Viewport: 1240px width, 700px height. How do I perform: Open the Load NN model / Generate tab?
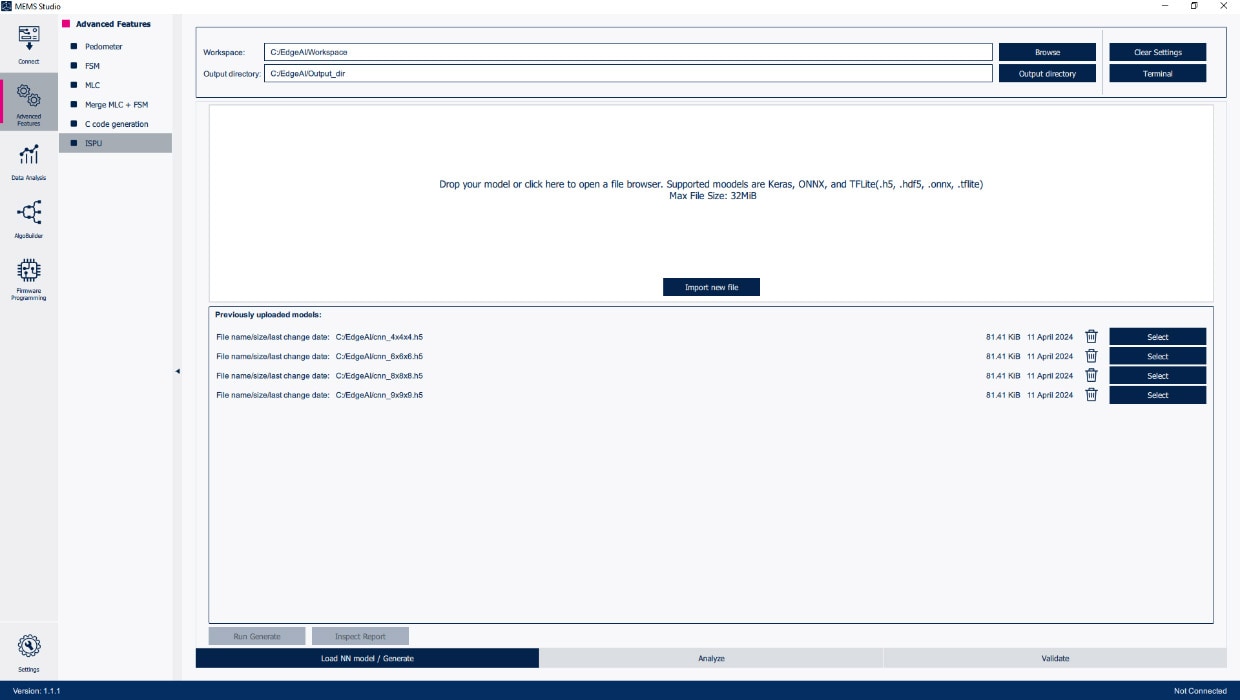[x=367, y=658]
